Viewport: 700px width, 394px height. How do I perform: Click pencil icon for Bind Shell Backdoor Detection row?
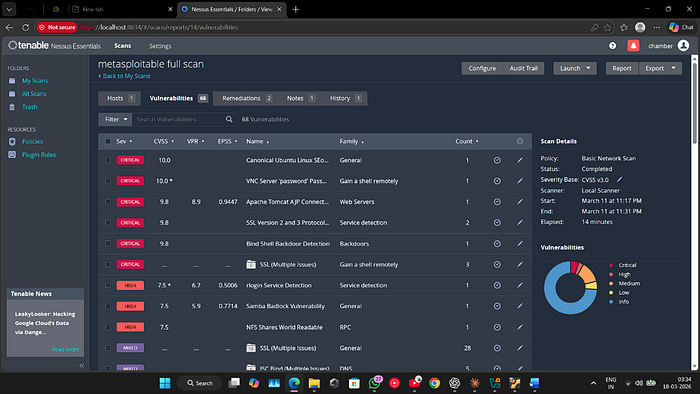[x=520, y=244]
